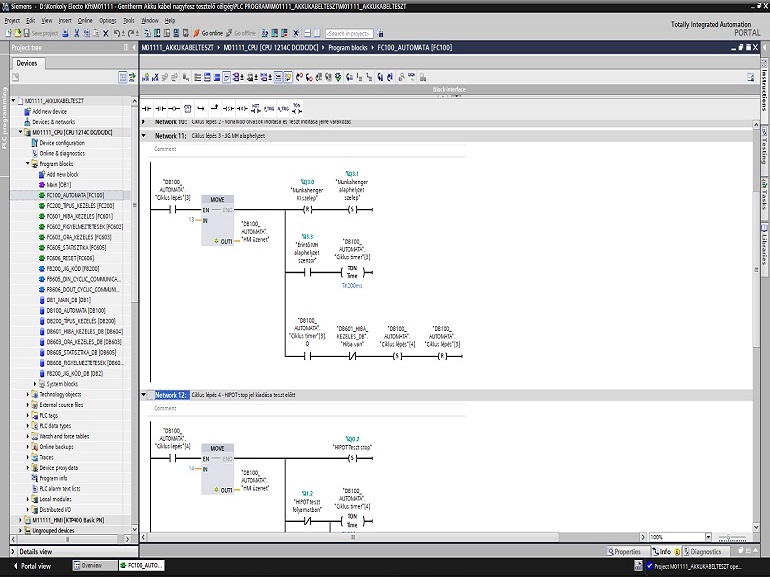The width and height of the screenshot is (770, 578).
Task: Open the Help menu
Action: pyautogui.click(x=170, y=20)
